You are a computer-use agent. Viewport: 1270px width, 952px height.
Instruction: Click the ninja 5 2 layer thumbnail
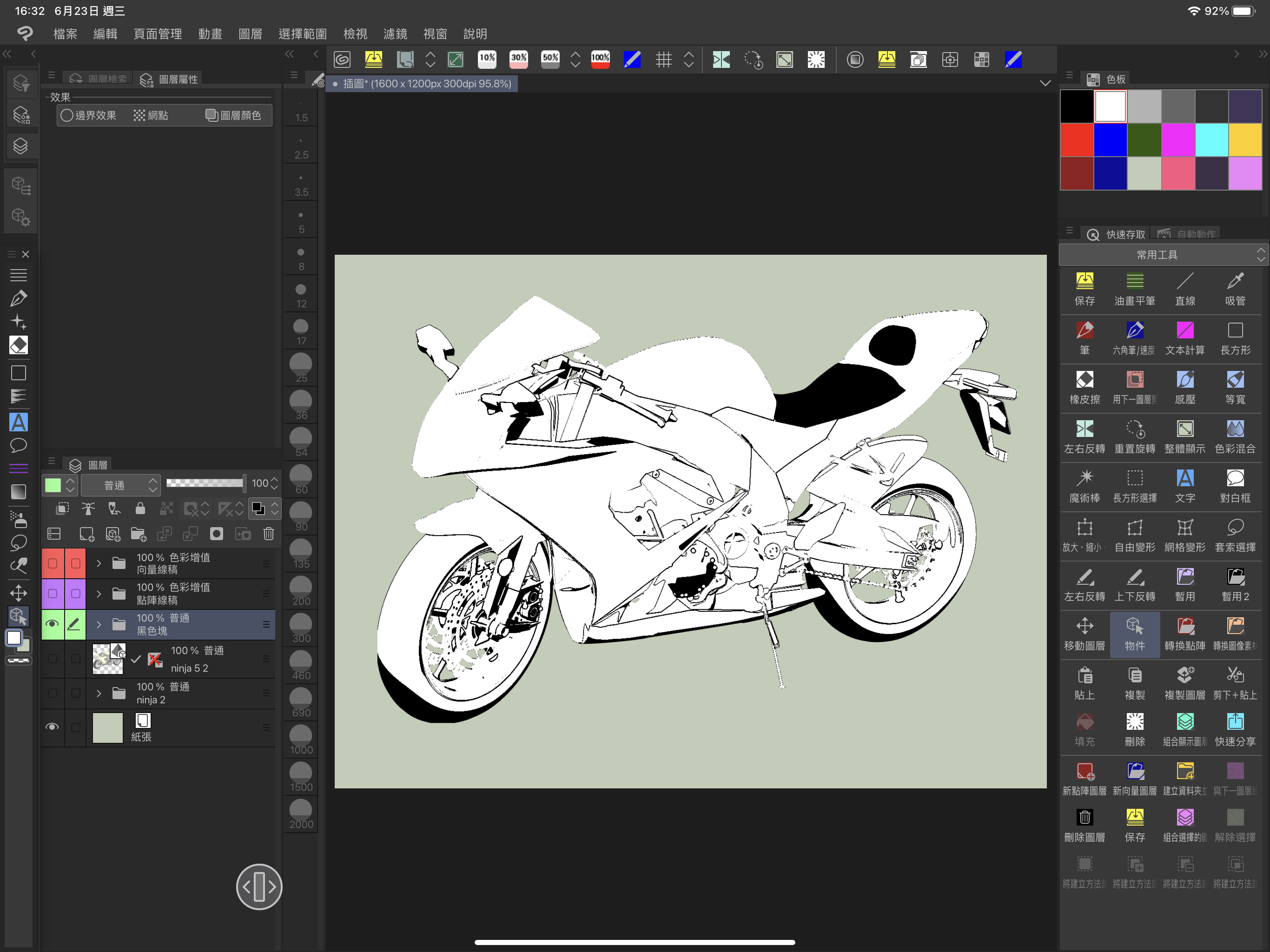pyautogui.click(x=108, y=659)
